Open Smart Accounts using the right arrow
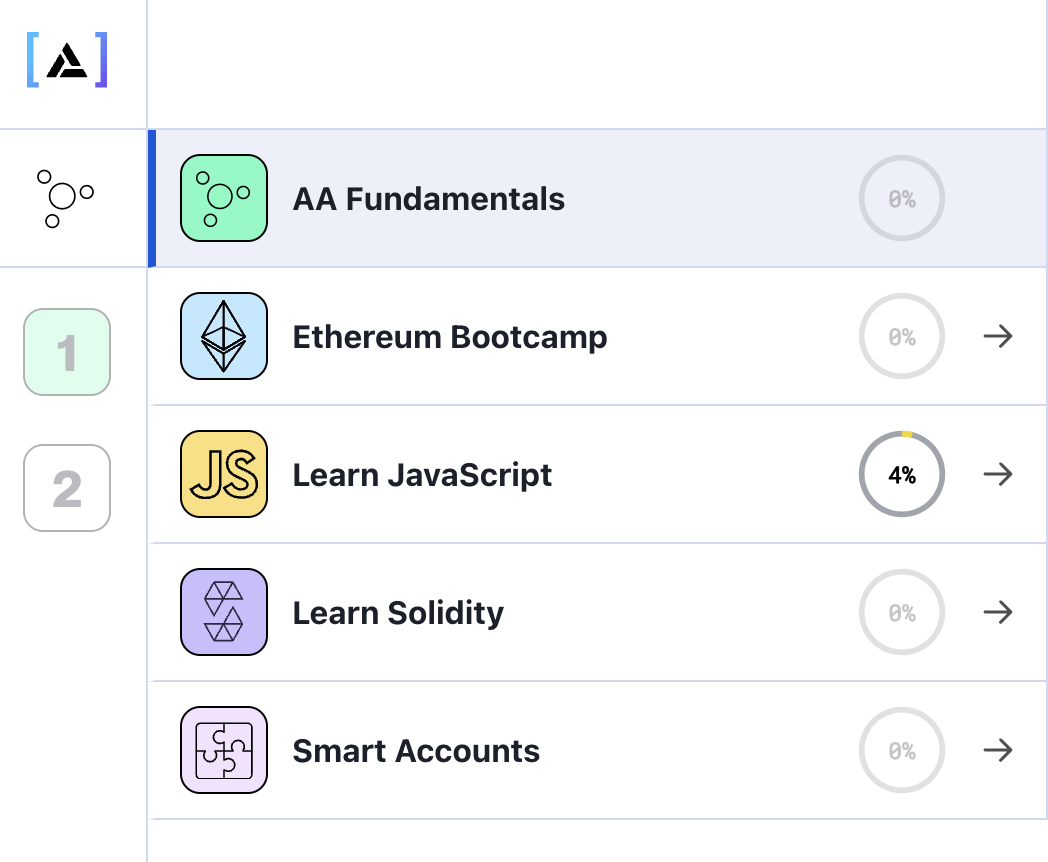Image resolution: width=1048 pixels, height=862 pixels. click(x=998, y=750)
